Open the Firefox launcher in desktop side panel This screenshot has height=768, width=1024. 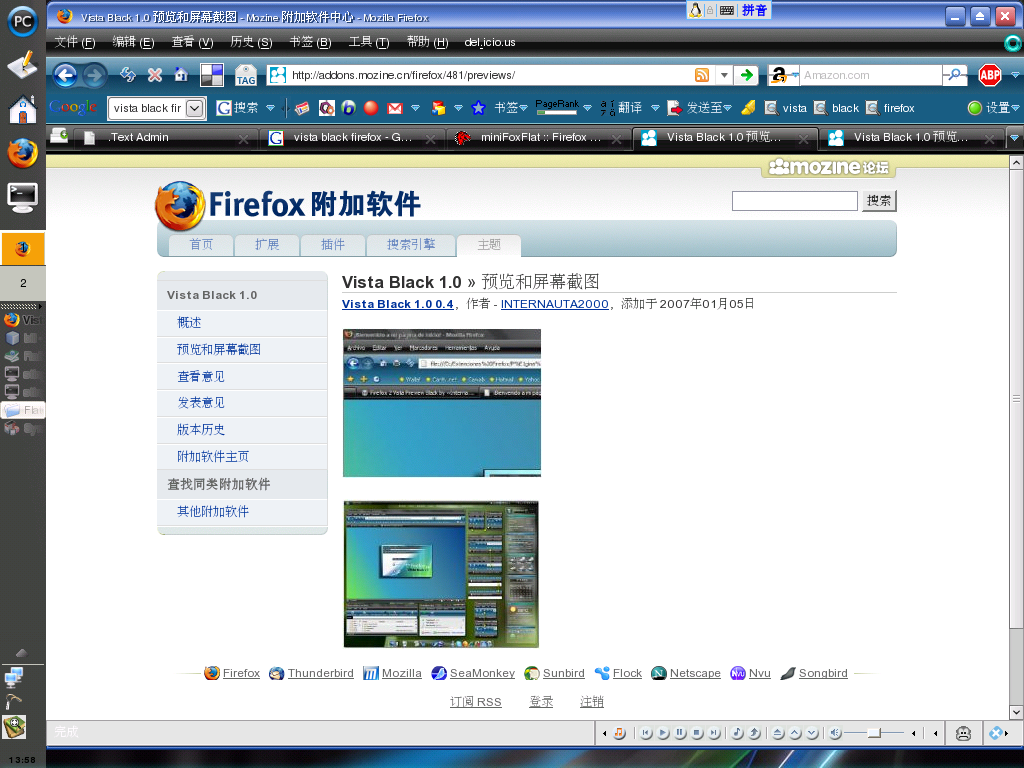point(22,153)
